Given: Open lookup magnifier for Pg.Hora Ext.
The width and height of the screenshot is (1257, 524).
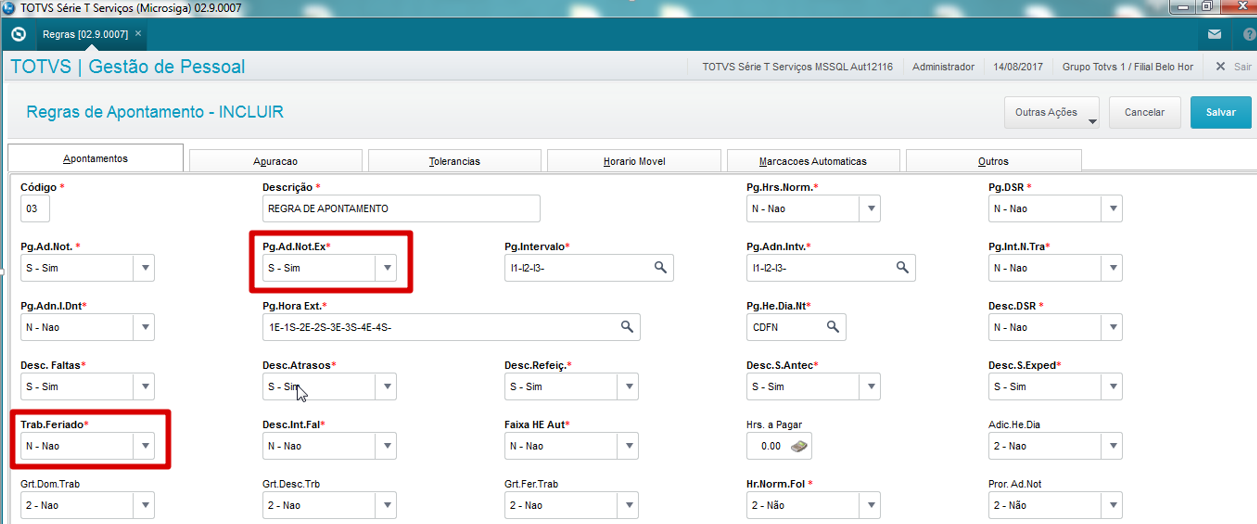Looking at the screenshot, I should tap(627, 327).
